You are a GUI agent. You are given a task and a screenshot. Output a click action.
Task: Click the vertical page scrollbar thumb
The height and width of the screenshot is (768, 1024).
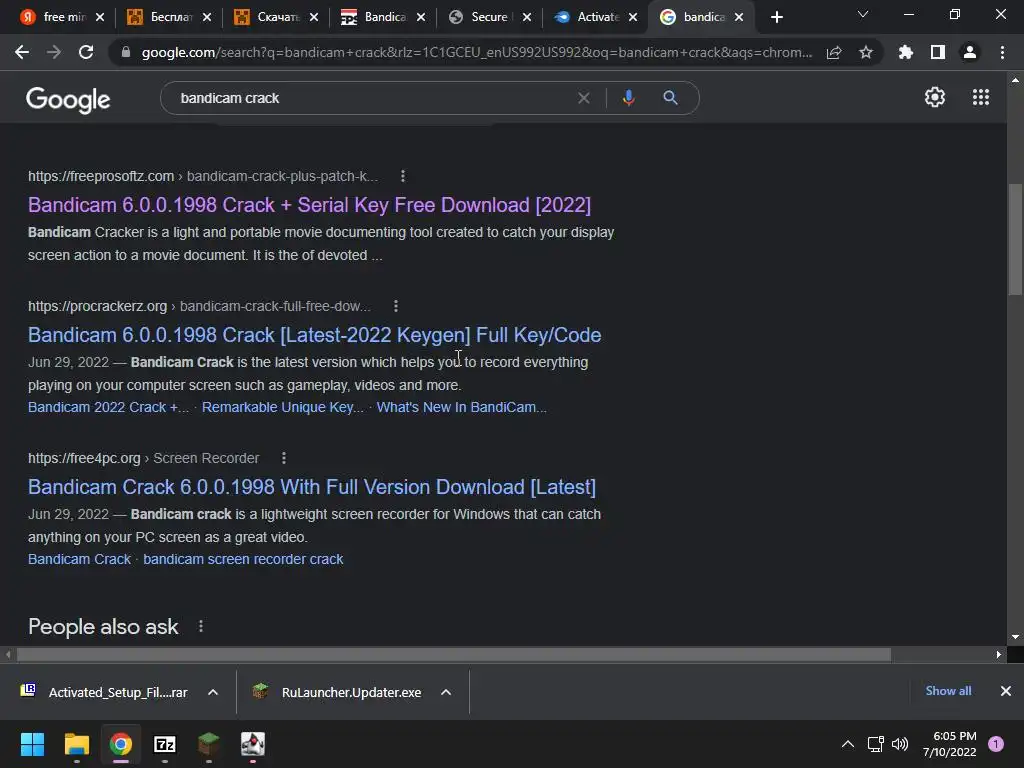pos(1015,239)
